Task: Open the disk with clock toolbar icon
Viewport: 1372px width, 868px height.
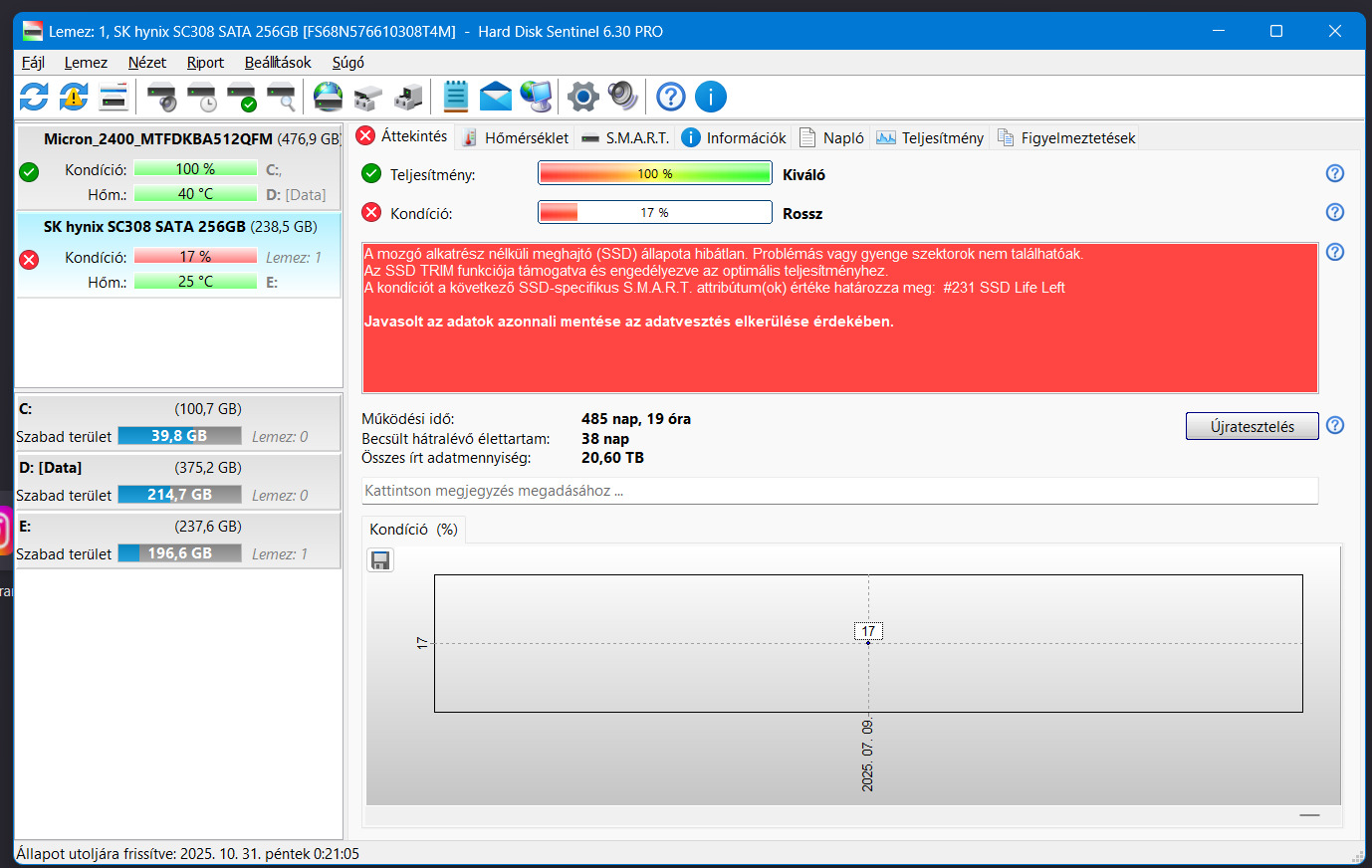Action: [x=201, y=97]
